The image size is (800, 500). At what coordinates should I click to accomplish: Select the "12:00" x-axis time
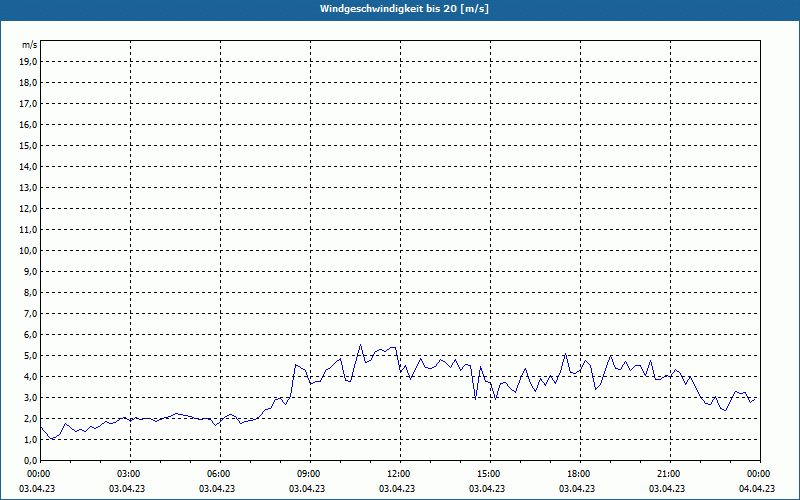[x=401, y=474]
